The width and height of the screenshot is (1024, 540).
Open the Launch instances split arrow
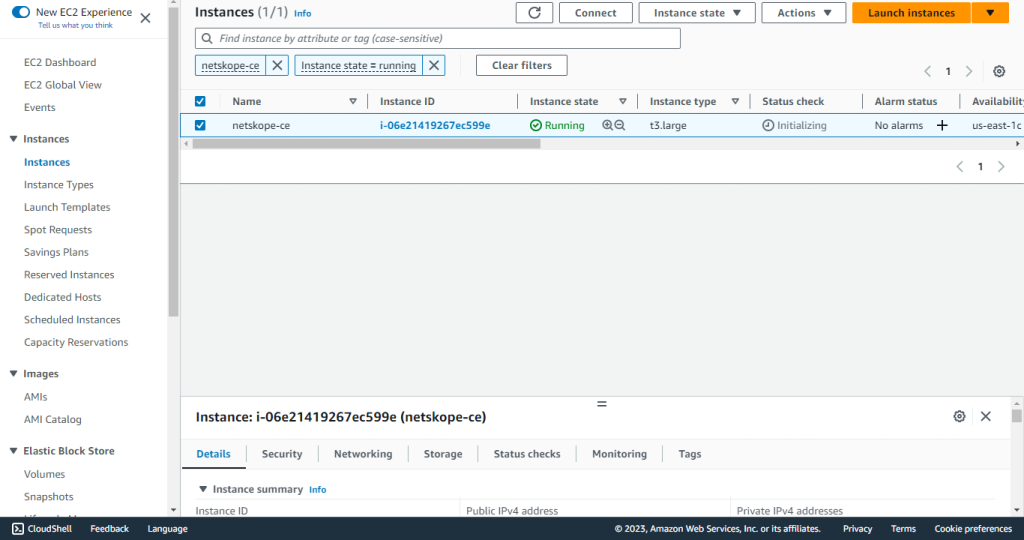tap(990, 13)
